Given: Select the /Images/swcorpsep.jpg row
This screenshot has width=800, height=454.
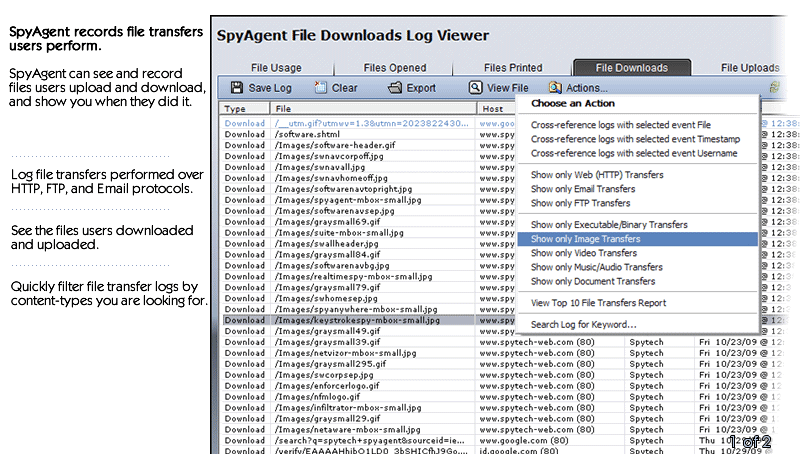Looking at the screenshot, I should [503, 375].
